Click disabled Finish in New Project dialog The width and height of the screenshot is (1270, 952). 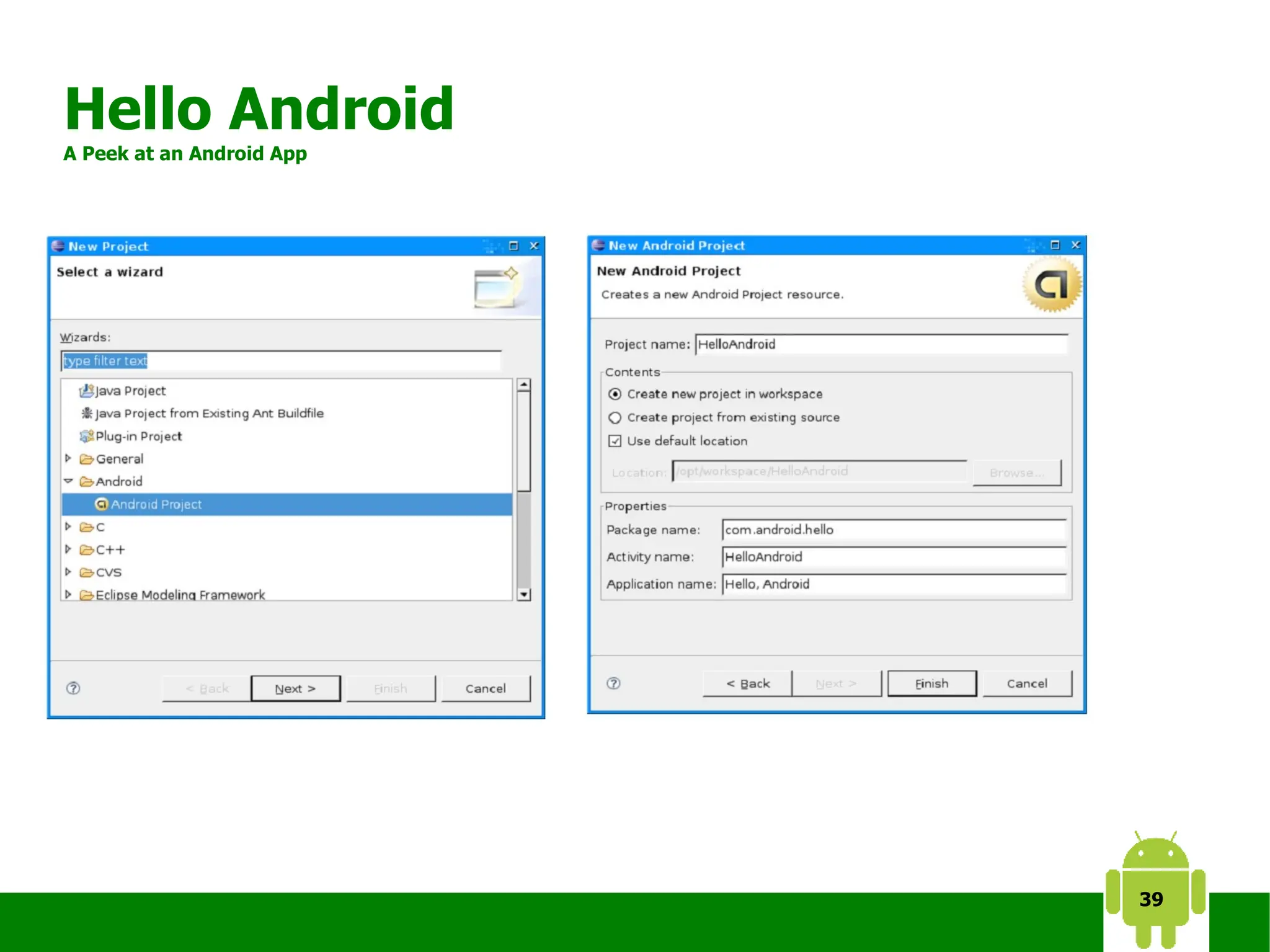coord(391,688)
